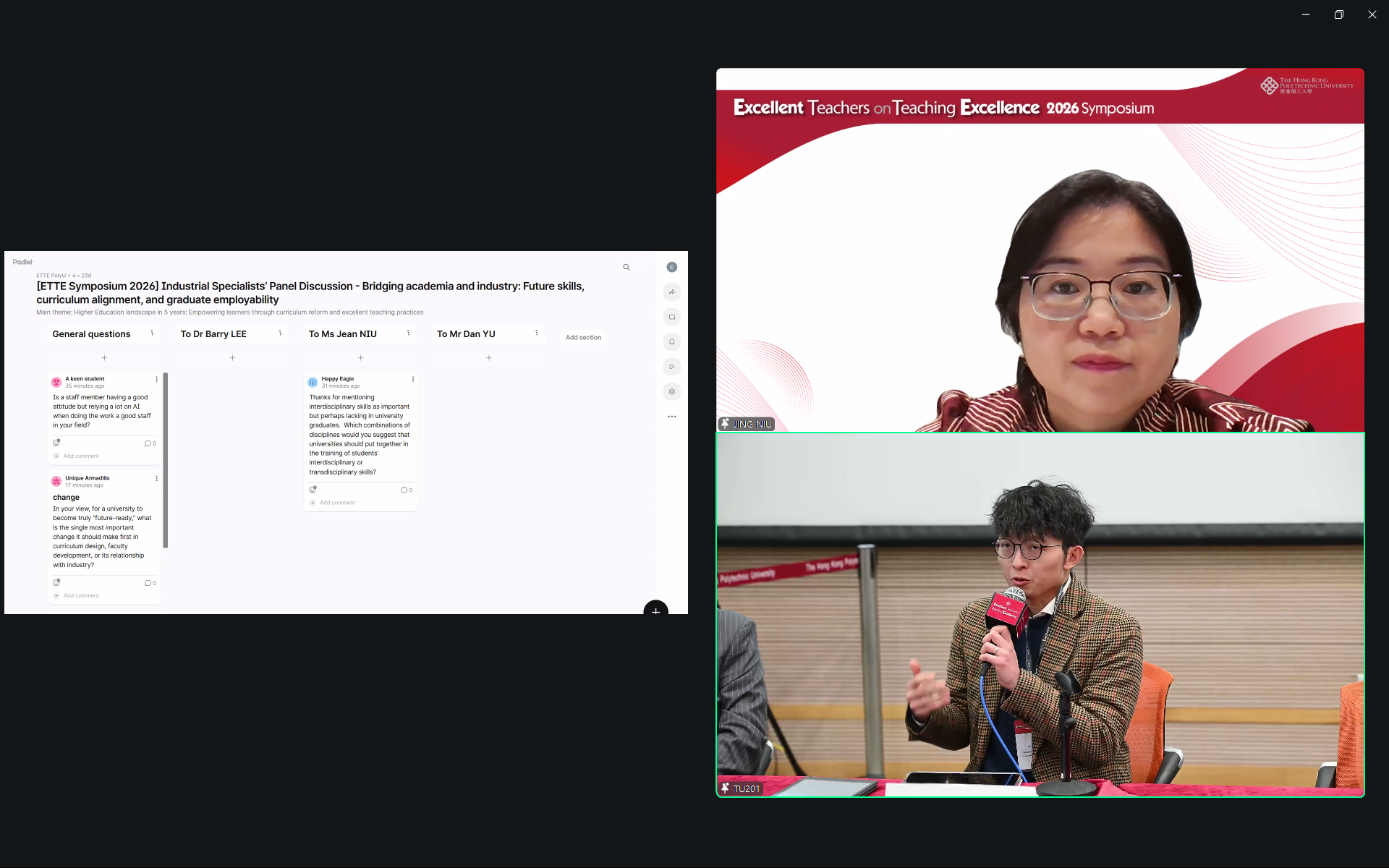Open the notifications bell

[x=671, y=342]
